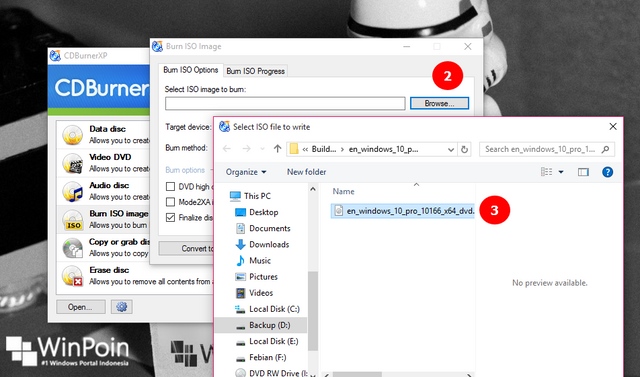Open the view options dropdown arrow
640x377 pixels.
coord(561,172)
